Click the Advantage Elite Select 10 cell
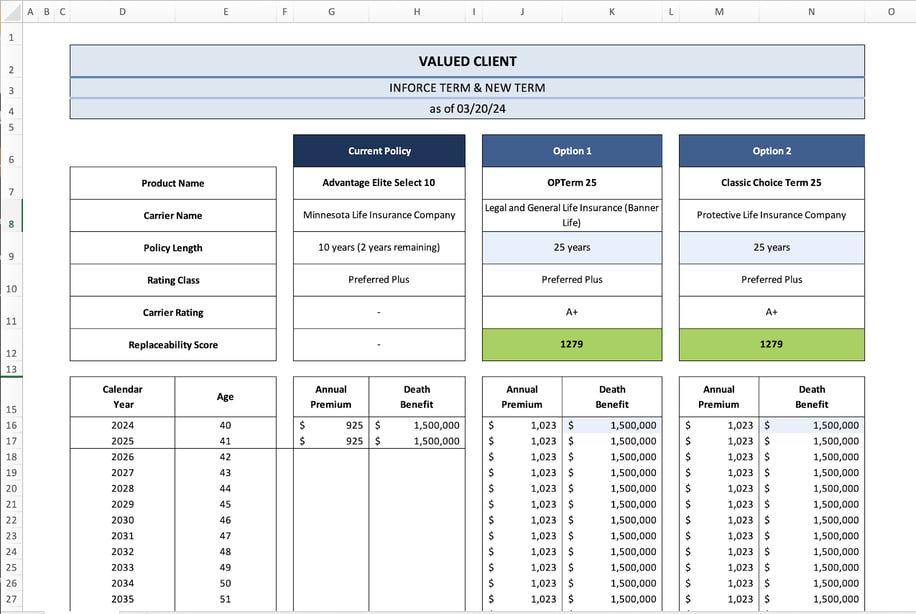Viewport: 916px width, 614px height. click(x=378, y=183)
